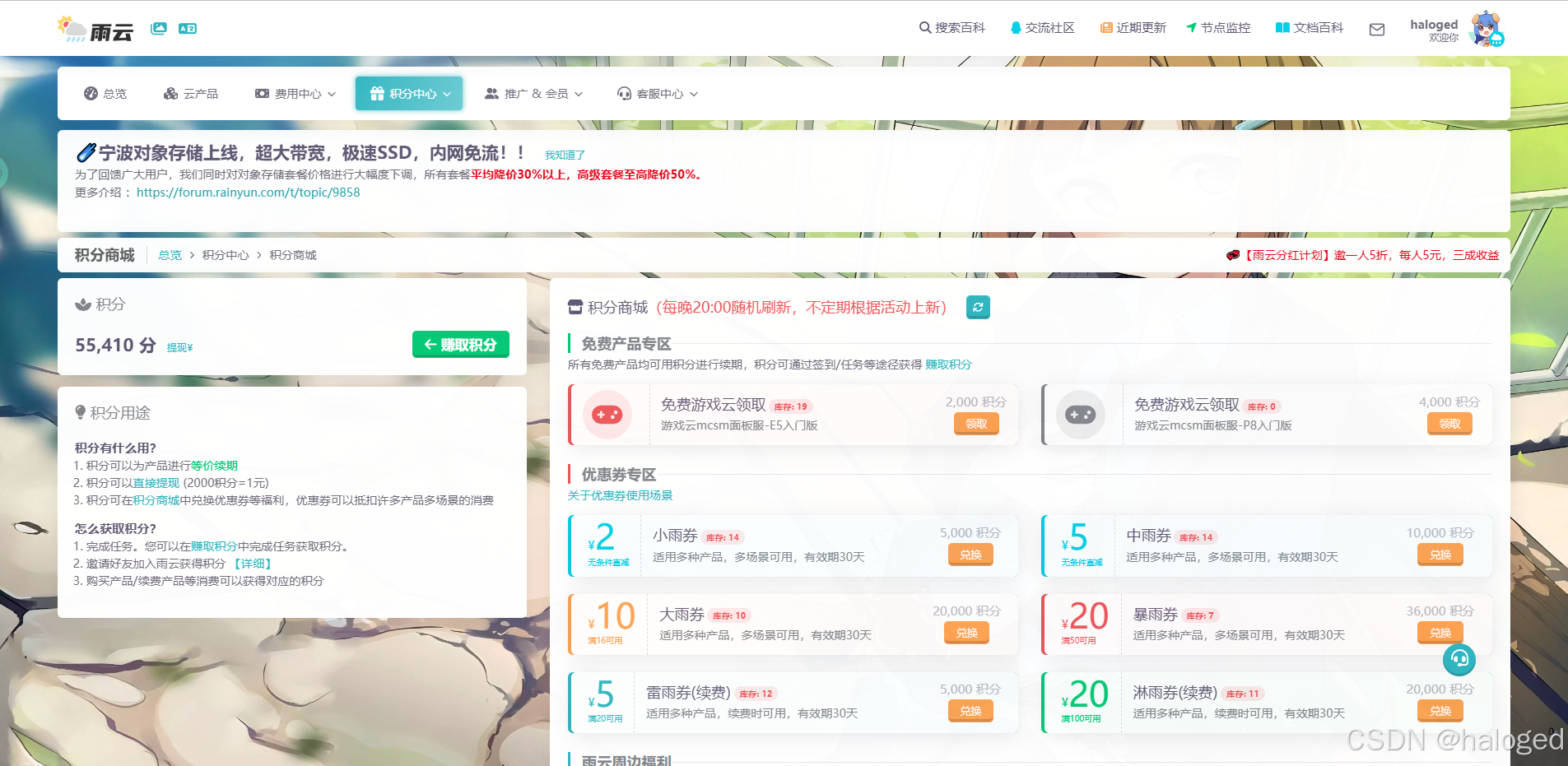Screen dimensions: 1568x766
Task: Refresh the 积分商城 with the refresh icon
Action: click(x=978, y=307)
